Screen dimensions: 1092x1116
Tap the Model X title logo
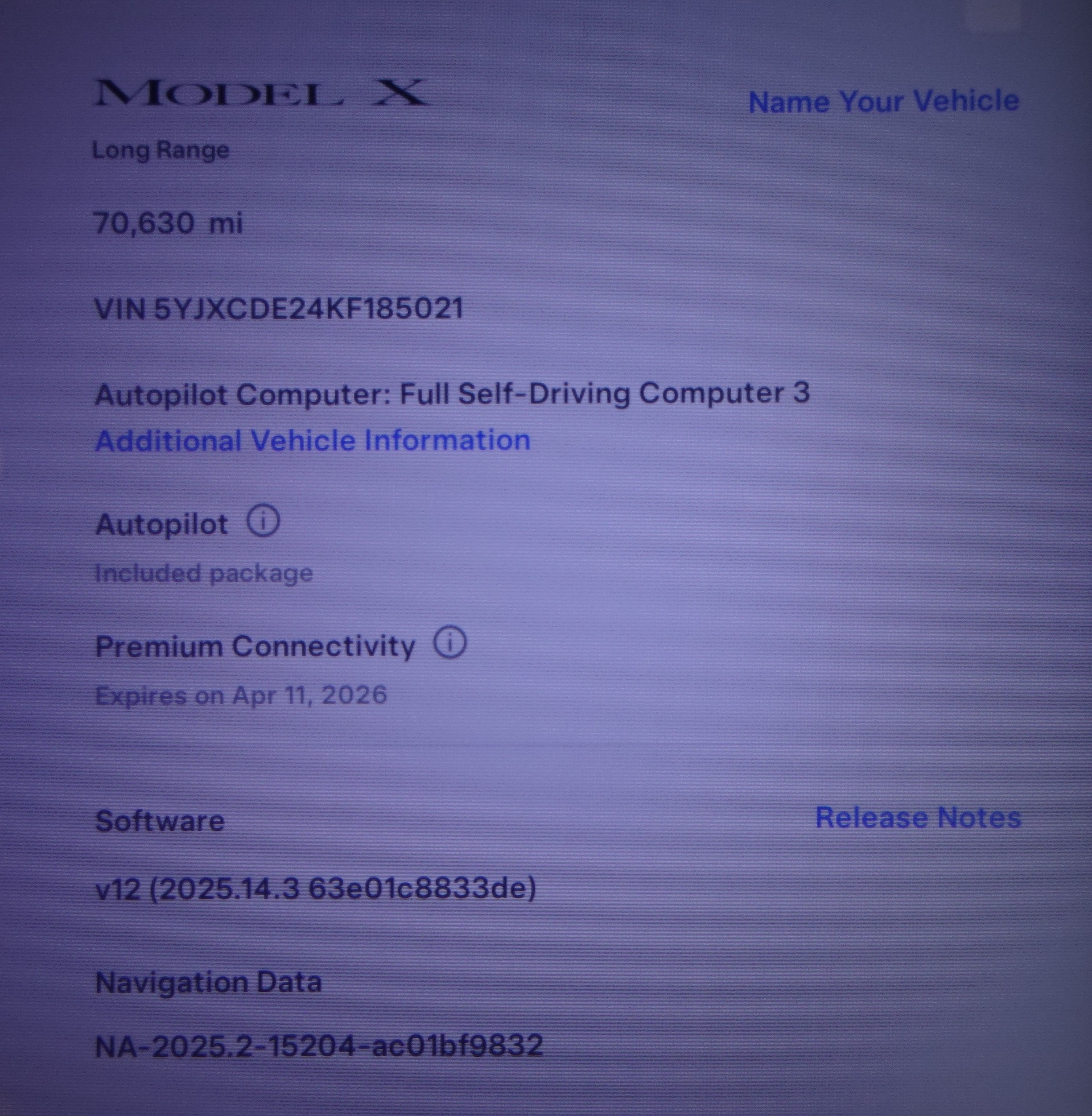pos(262,93)
